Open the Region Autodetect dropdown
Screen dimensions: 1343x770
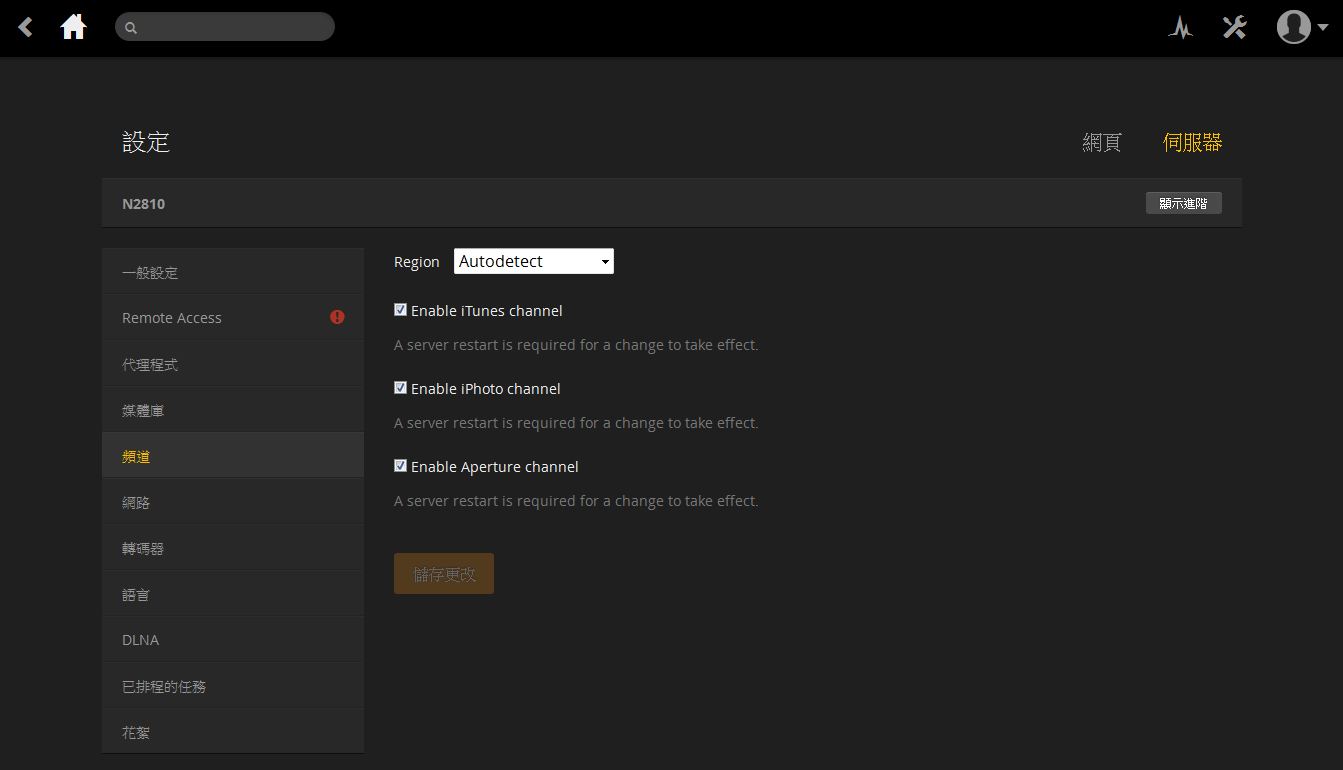(x=534, y=261)
